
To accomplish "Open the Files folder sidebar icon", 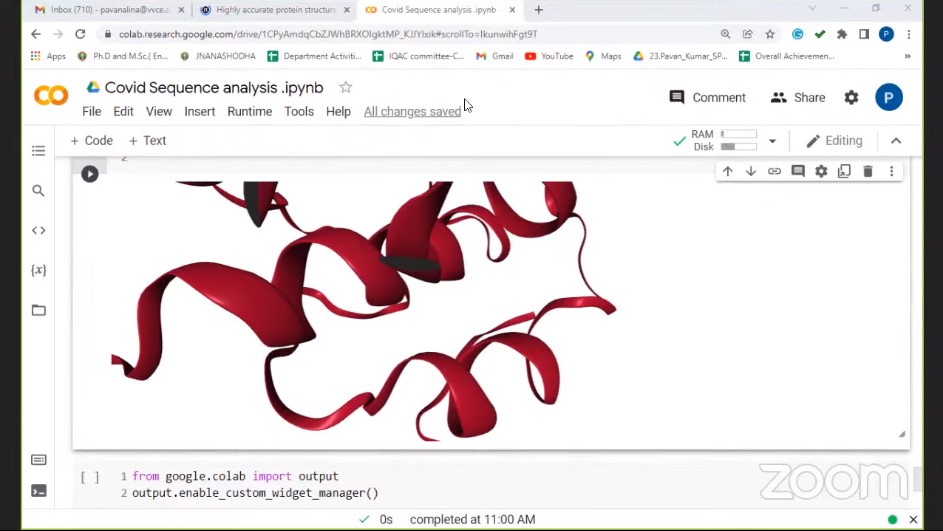I will click(38, 310).
